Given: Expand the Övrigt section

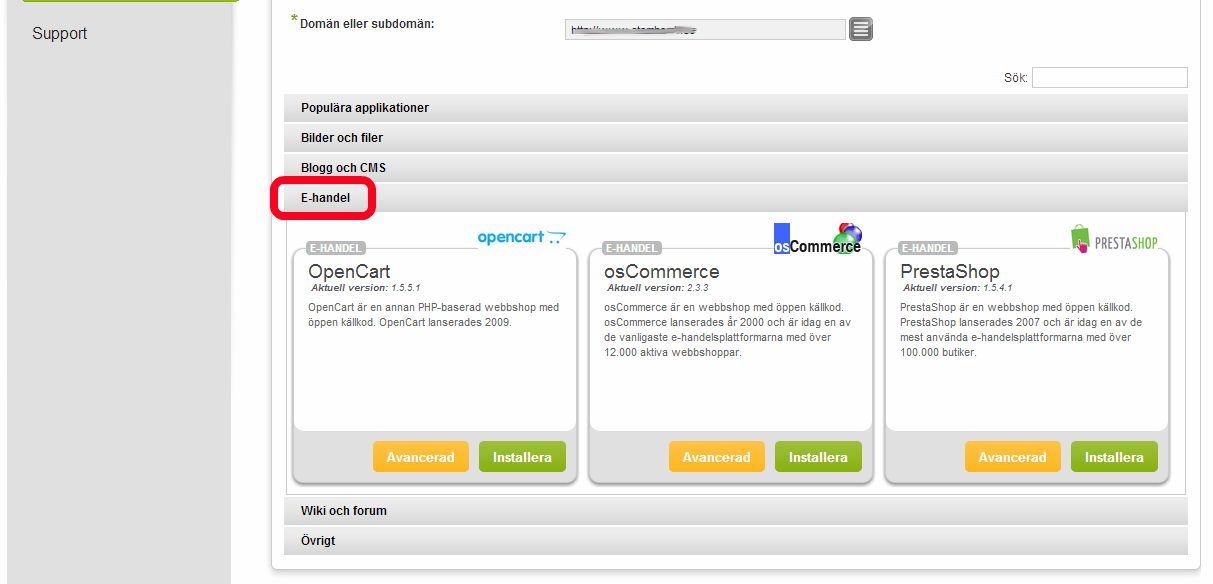Looking at the screenshot, I should point(318,541).
